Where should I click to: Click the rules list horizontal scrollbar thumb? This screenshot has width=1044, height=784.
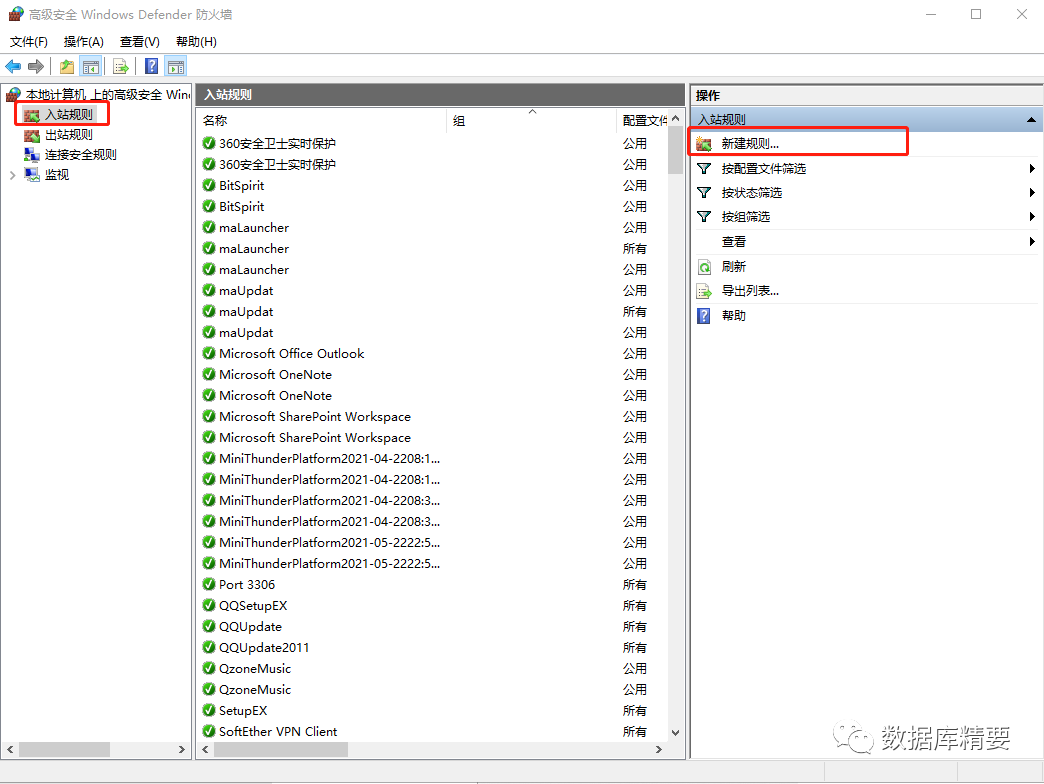pos(280,749)
